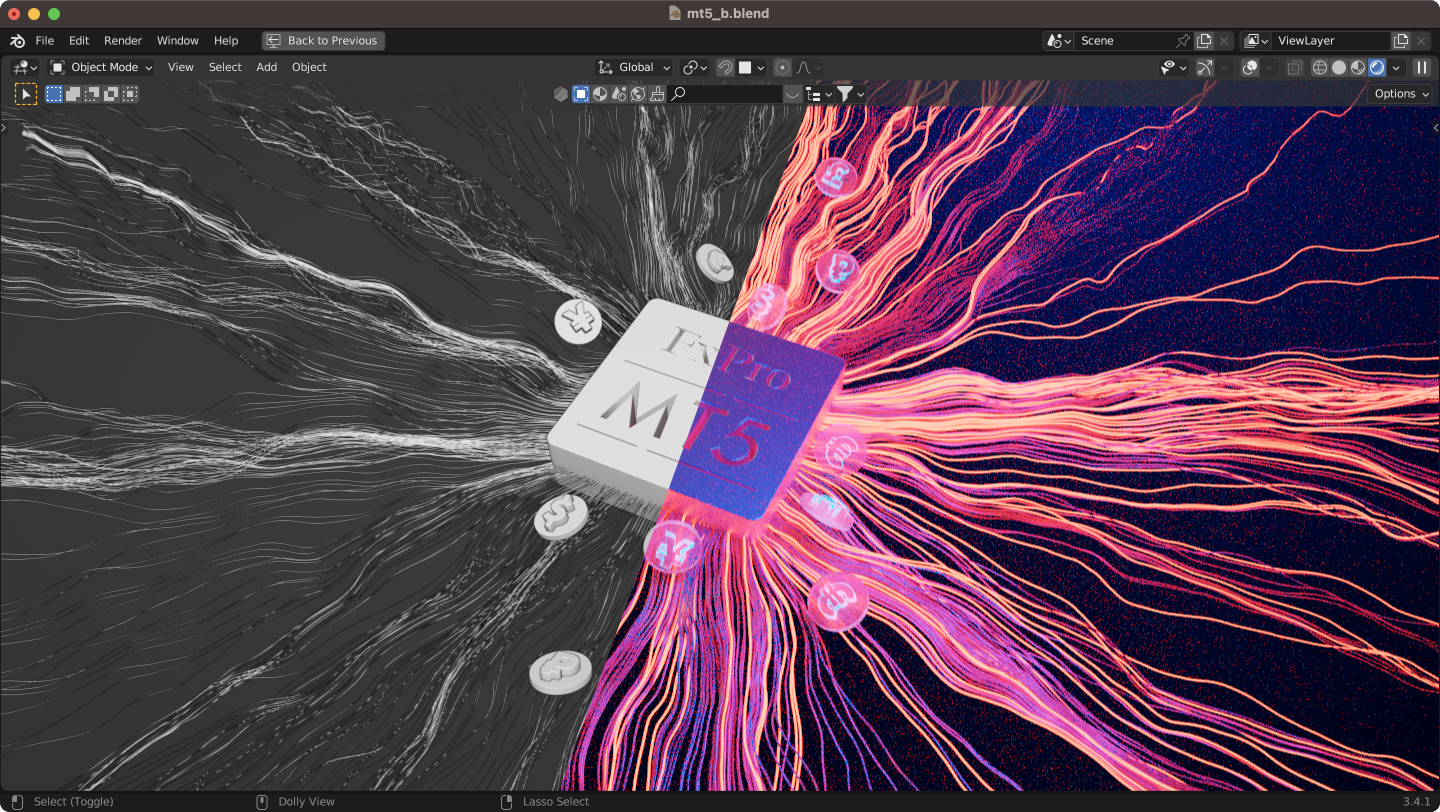
Task: Toggle X-Ray view mode
Action: point(1294,67)
